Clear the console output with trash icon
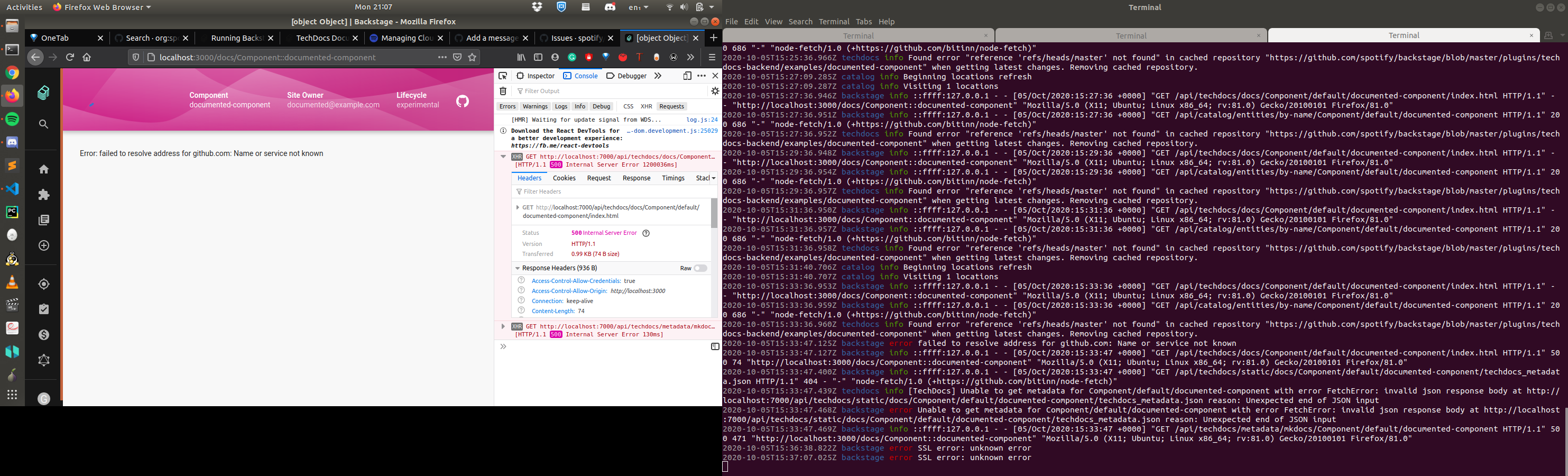Screen dimensions: 1568x476 tap(503, 90)
